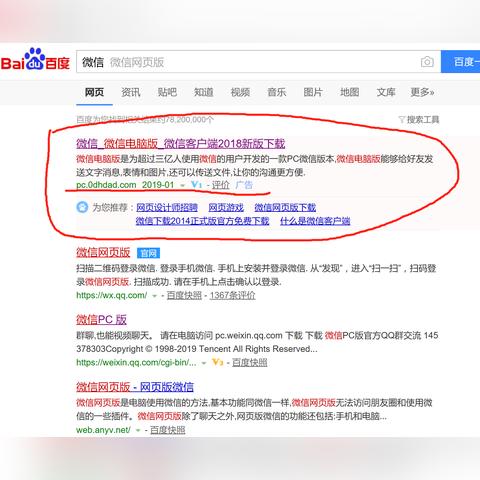Expand dropdown next to wx.qq.com
The image size is (480, 480).
pos(154,296)
